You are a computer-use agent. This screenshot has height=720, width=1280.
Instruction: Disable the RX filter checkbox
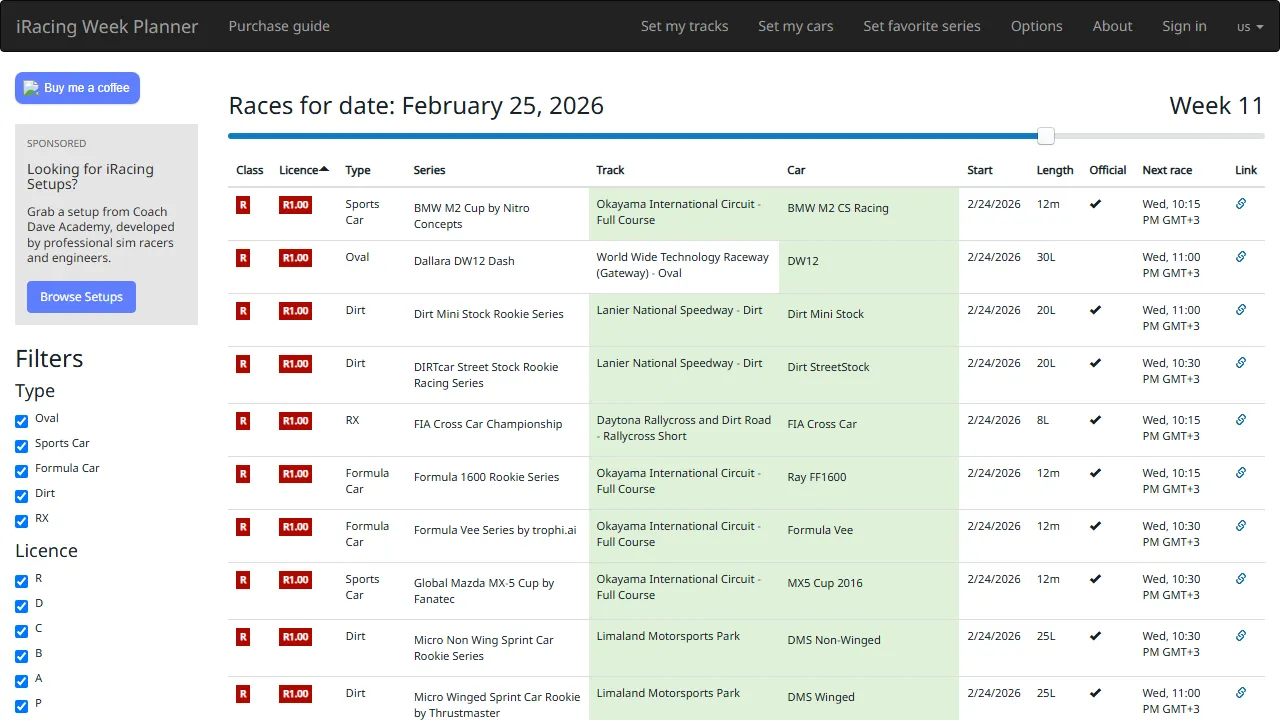(21, 521)
